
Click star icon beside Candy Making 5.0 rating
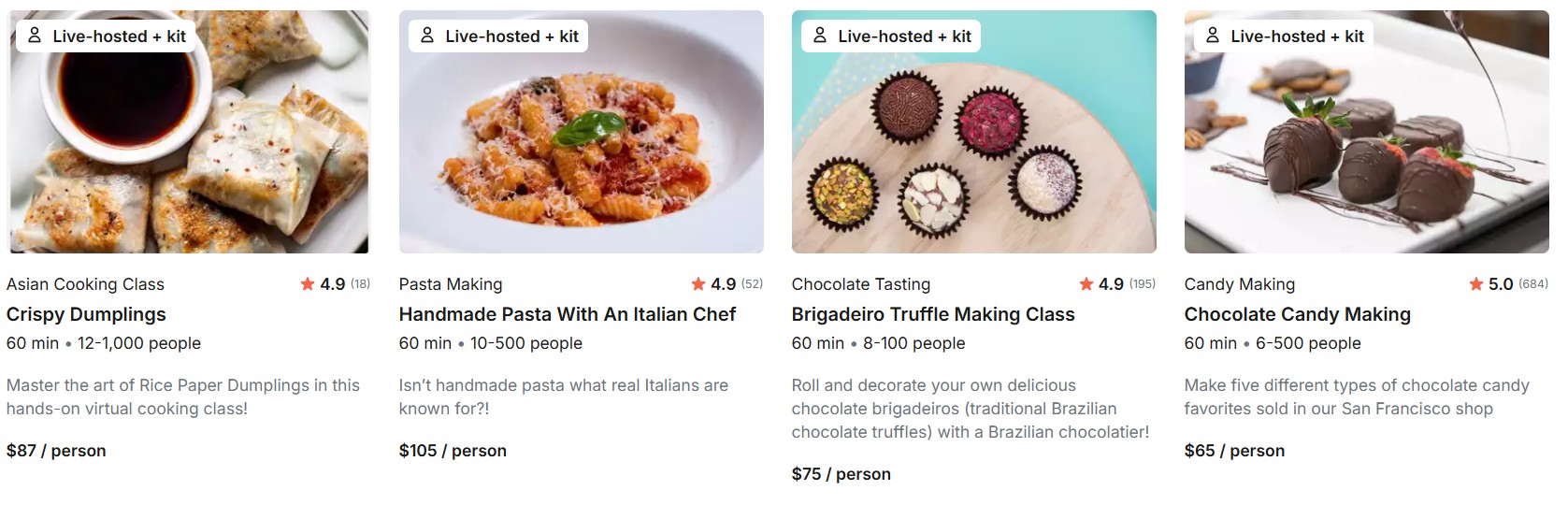[x=1476, y=283]
